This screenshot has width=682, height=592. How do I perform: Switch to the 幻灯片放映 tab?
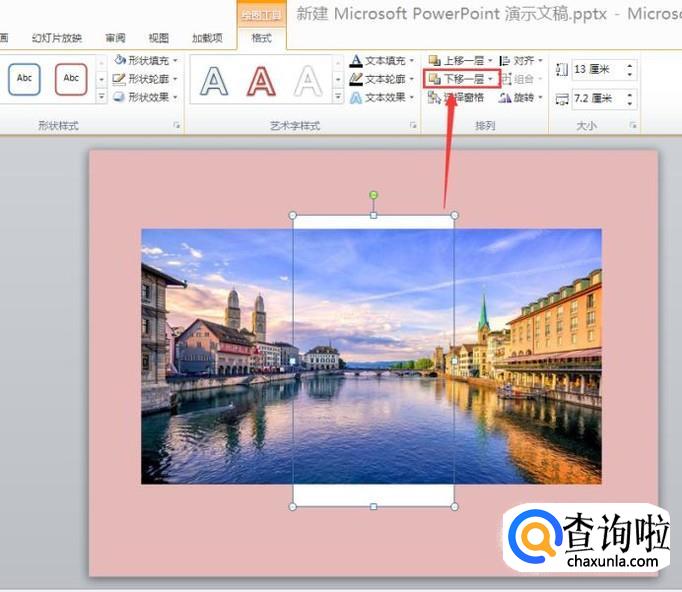(57, 38)
